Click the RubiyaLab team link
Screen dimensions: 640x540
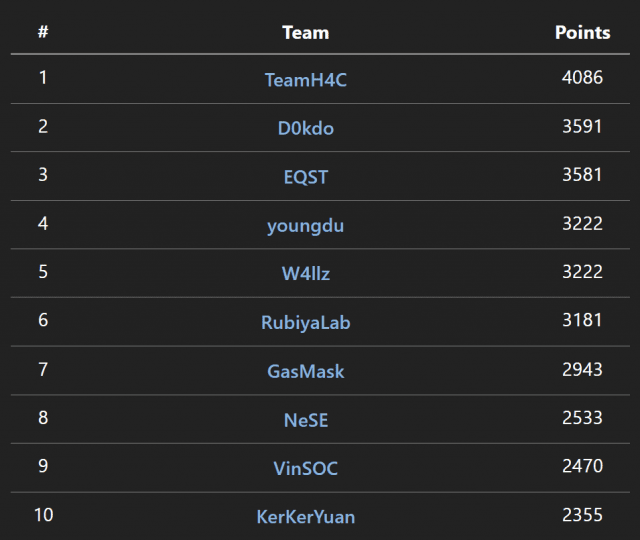pyautogui.click(x=305, y=323)
